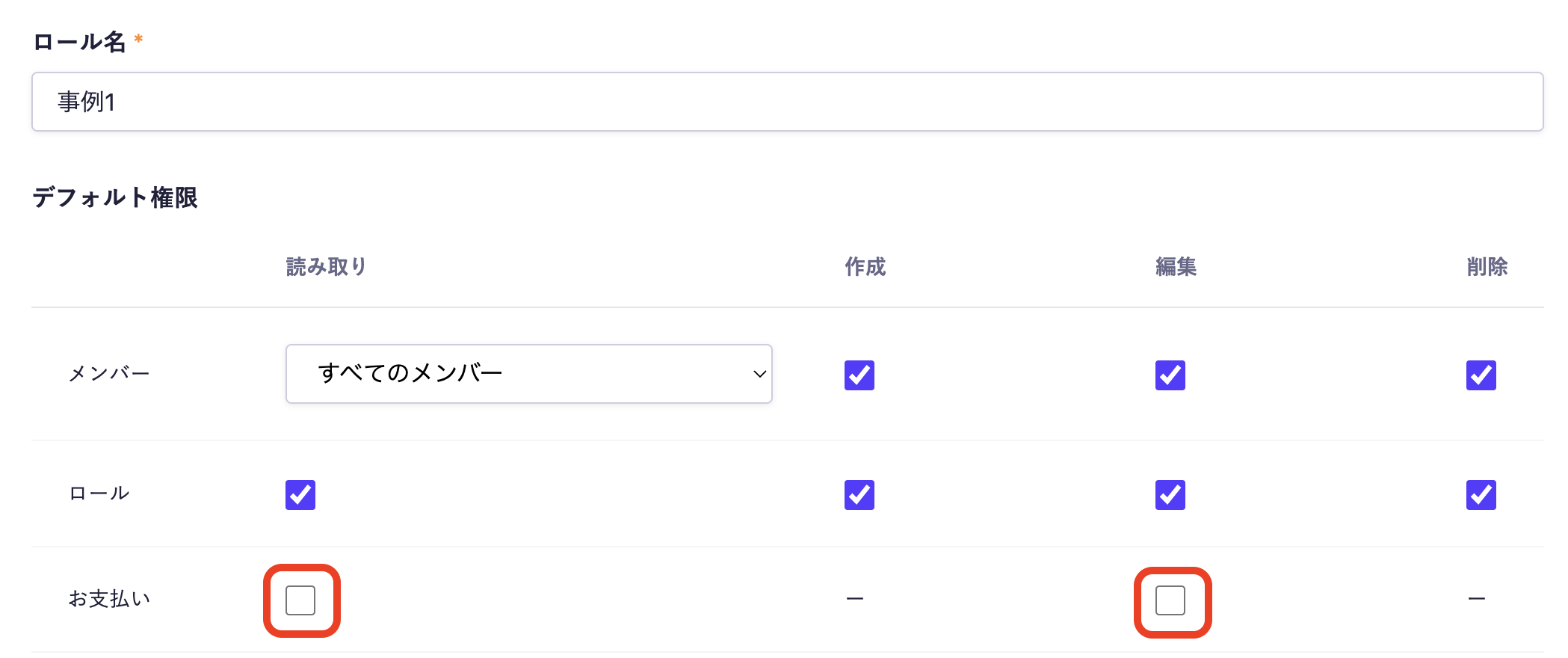The width and height of the screenshot is (1568, 658).
Task: Uncheck メンバー 作成 permission checkbox
Action: 859,375
